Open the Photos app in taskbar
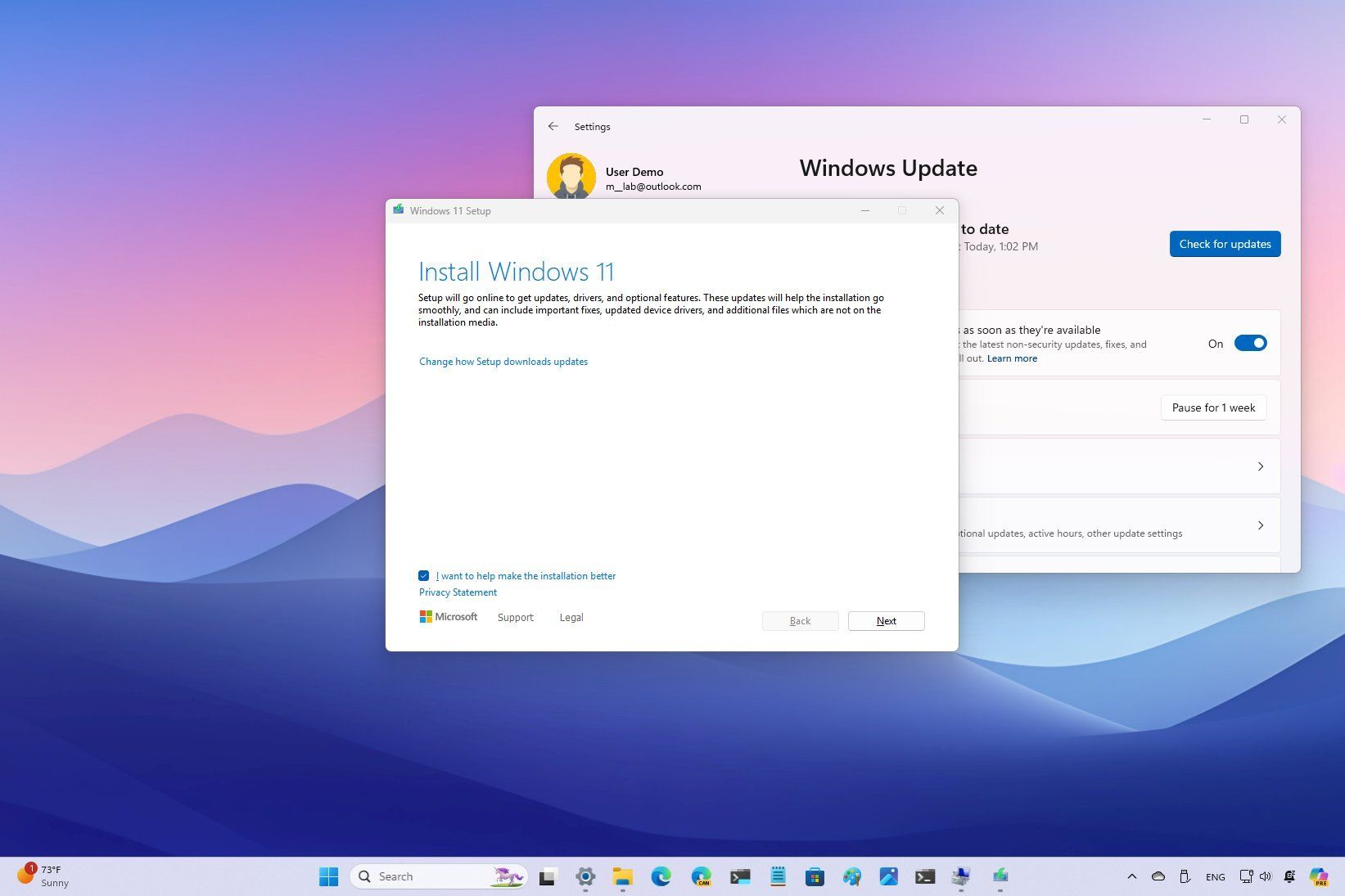 (x=889, y=876)
